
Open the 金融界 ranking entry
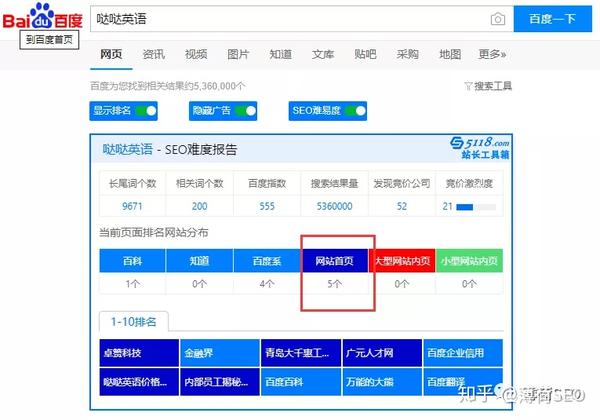click(x=220, y=353)
